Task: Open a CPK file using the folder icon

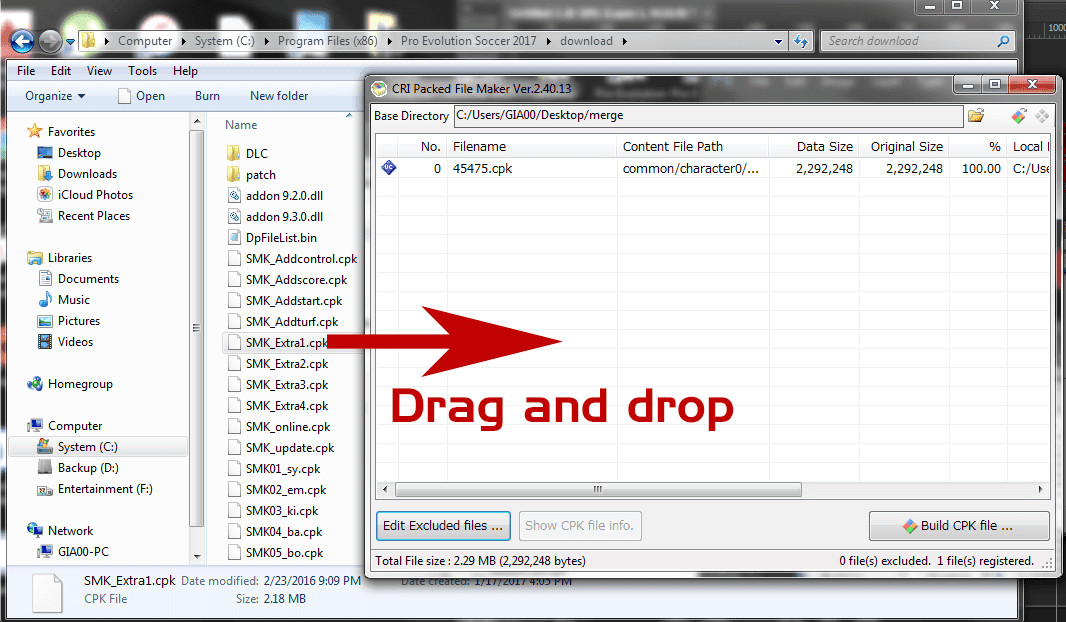Action: [976, 115]
